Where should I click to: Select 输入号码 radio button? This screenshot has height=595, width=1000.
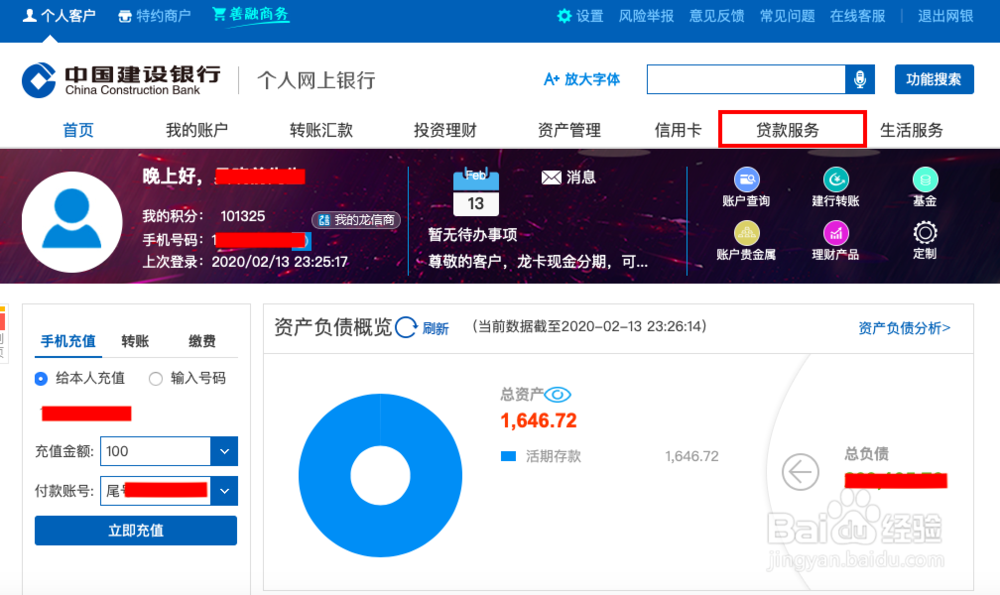click(x=156, y=379)
